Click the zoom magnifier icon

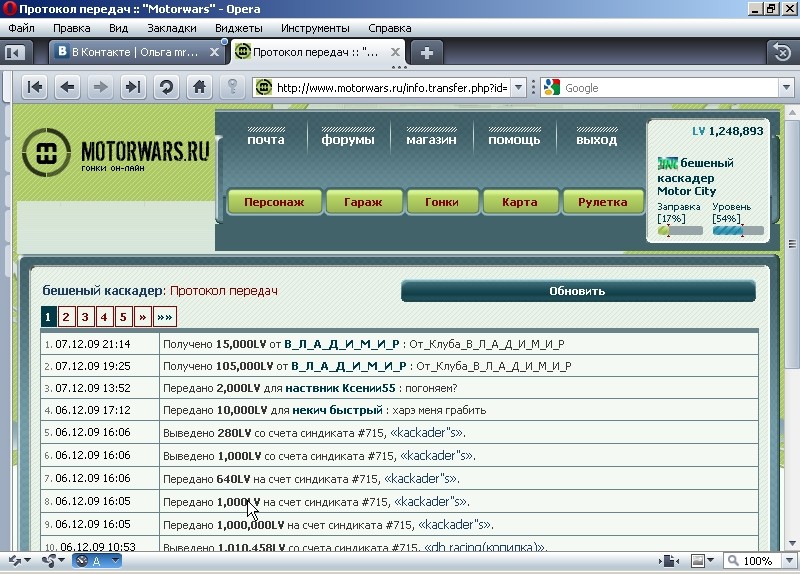[x=733, y=561]
